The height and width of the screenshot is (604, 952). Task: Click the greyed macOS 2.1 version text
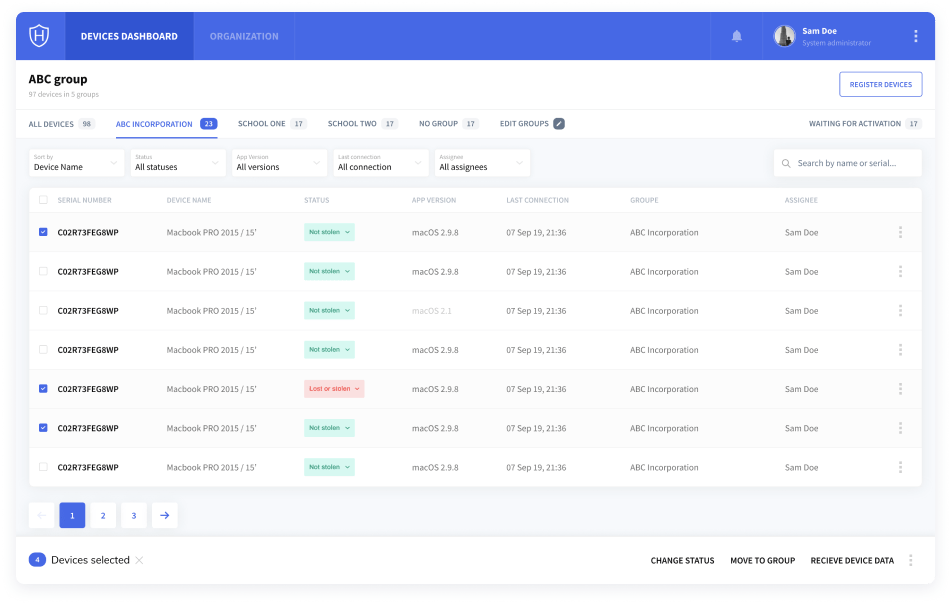click(432, 311)
